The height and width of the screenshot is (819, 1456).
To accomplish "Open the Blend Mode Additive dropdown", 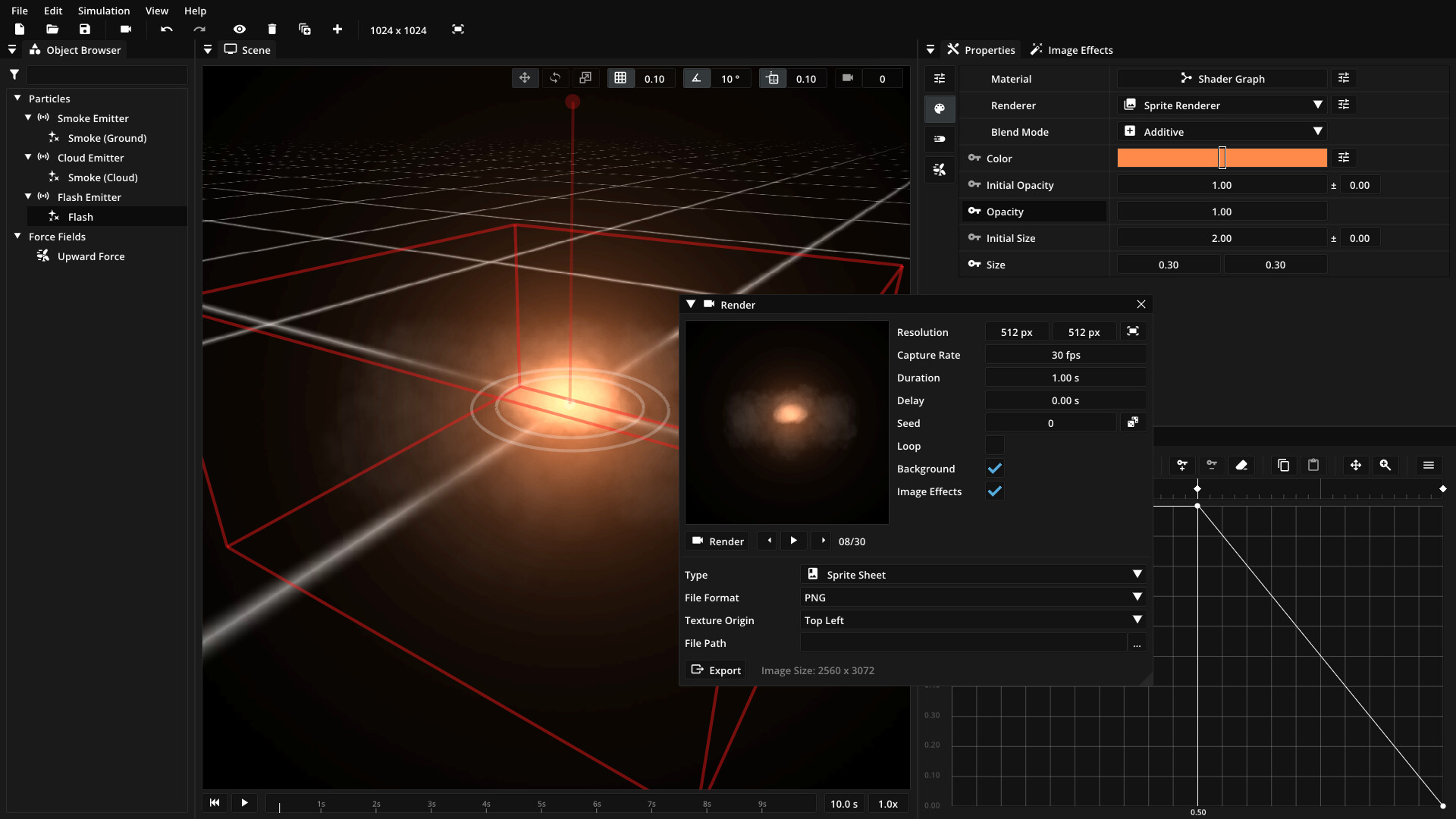I will pyautogui.click(x=1222, y=131).
